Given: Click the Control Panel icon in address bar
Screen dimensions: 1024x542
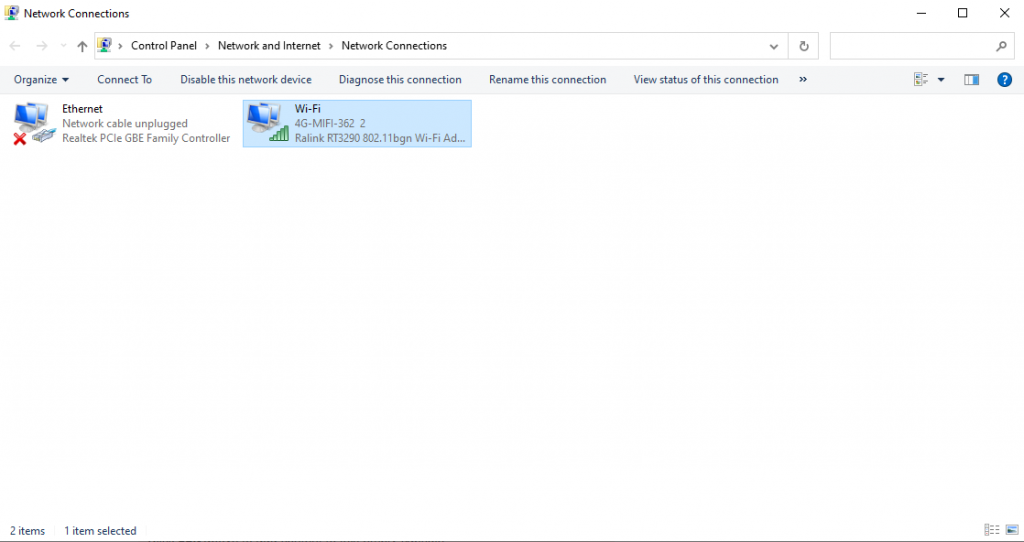Looking at the screenshot, I should click(x=104, y=45).
